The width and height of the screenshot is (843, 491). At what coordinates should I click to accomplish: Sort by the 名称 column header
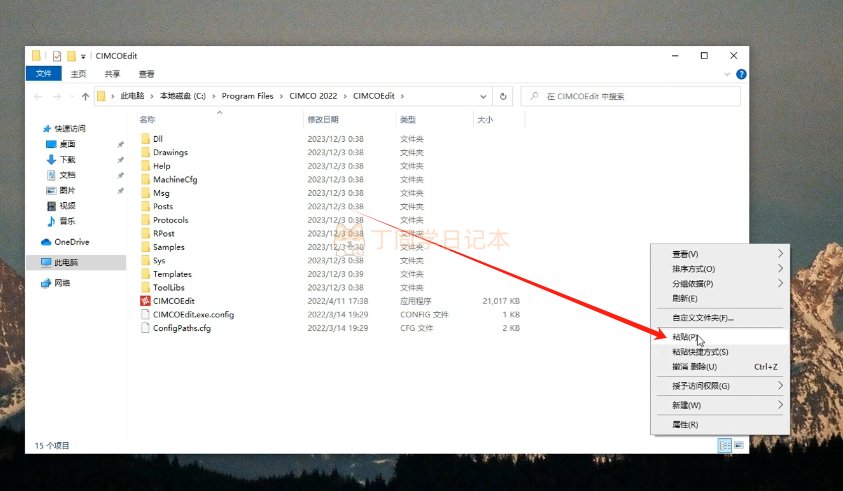pyautogui.click(x=147, y=119)
